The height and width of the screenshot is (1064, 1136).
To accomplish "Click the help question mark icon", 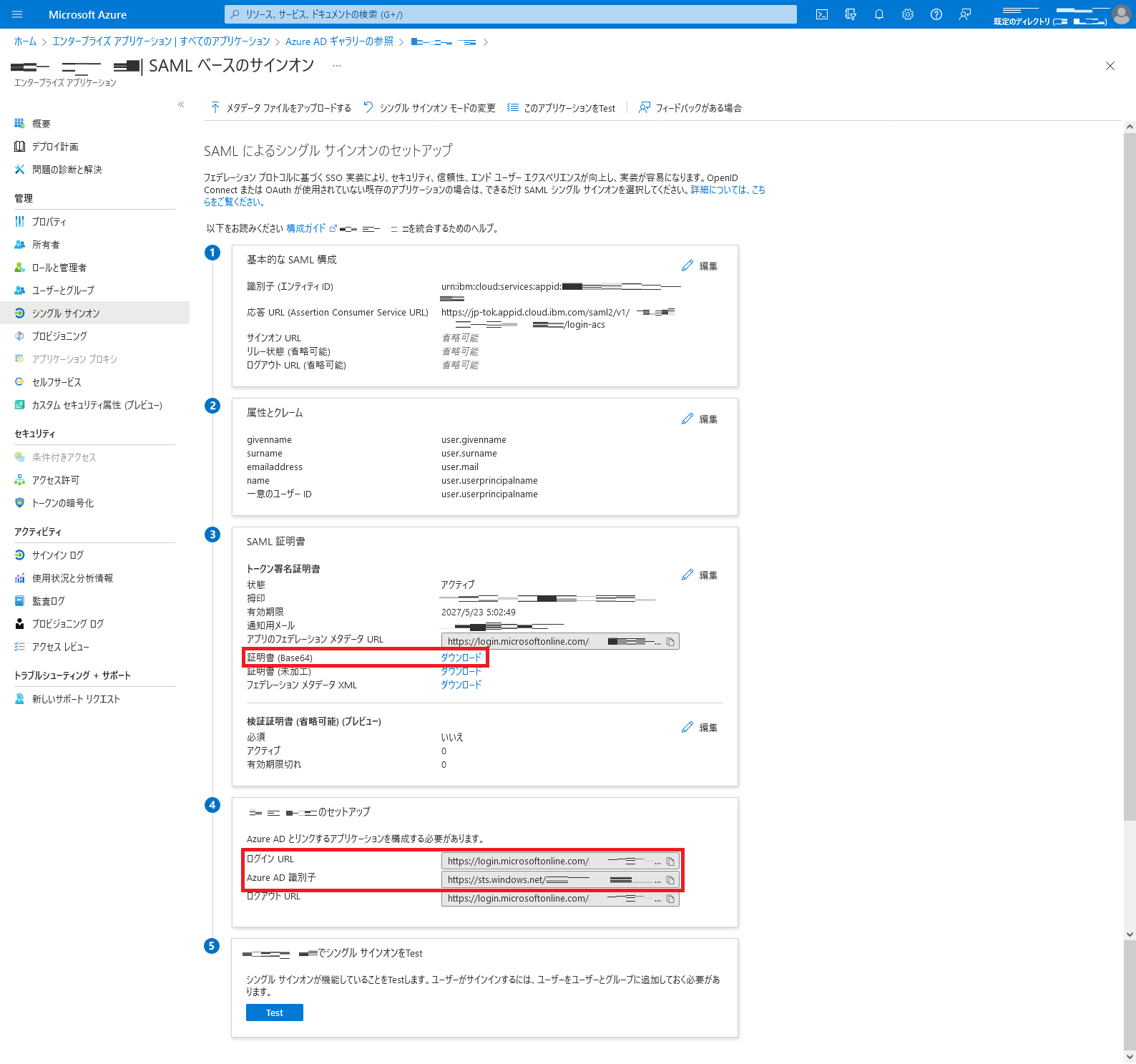I will click(936, 14).
